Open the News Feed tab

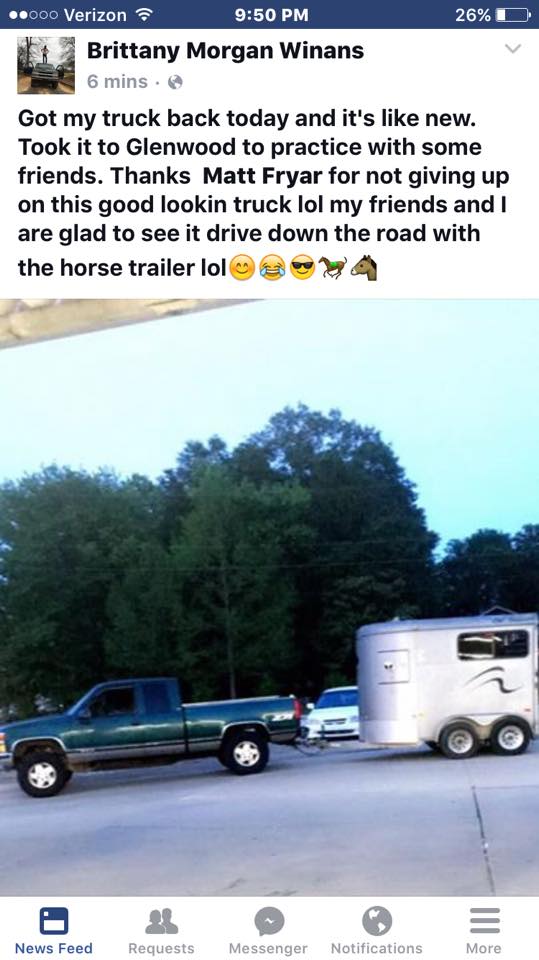coord(54,929)
